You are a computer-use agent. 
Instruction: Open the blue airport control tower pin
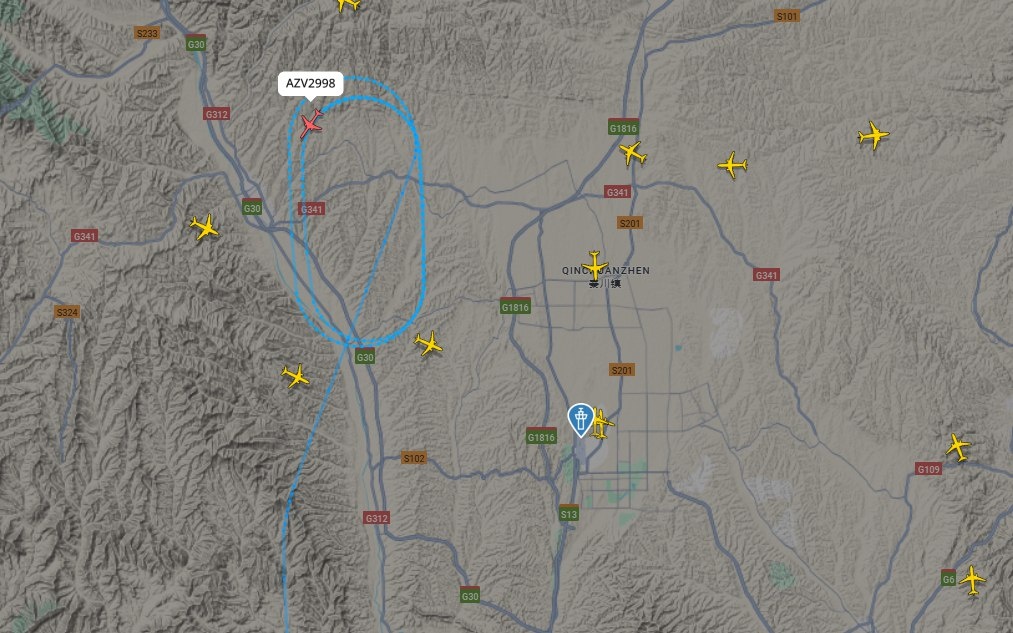(x=581, y=420)
